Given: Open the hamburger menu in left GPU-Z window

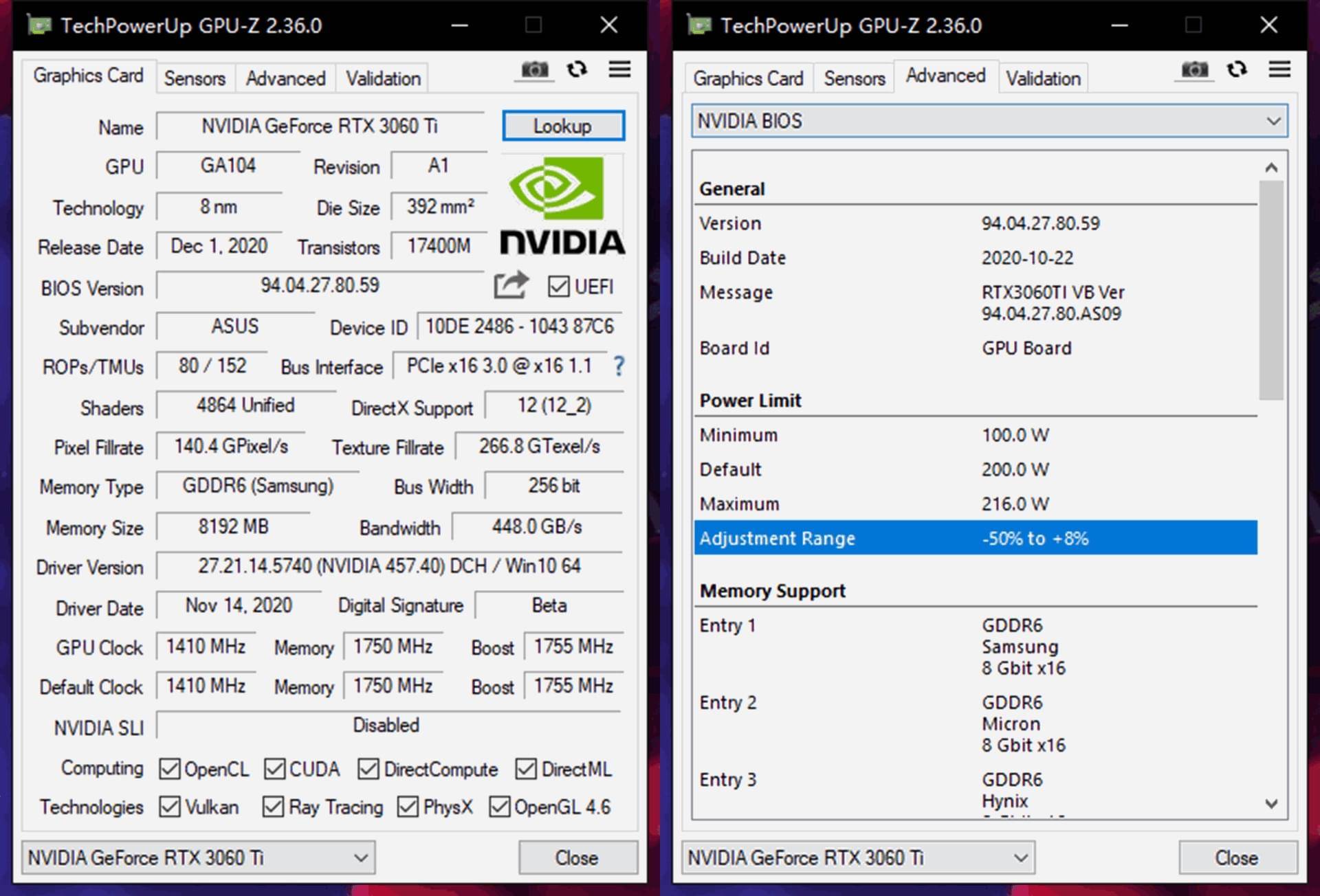Looking at the screenshot, I should (x=619, y=69).
